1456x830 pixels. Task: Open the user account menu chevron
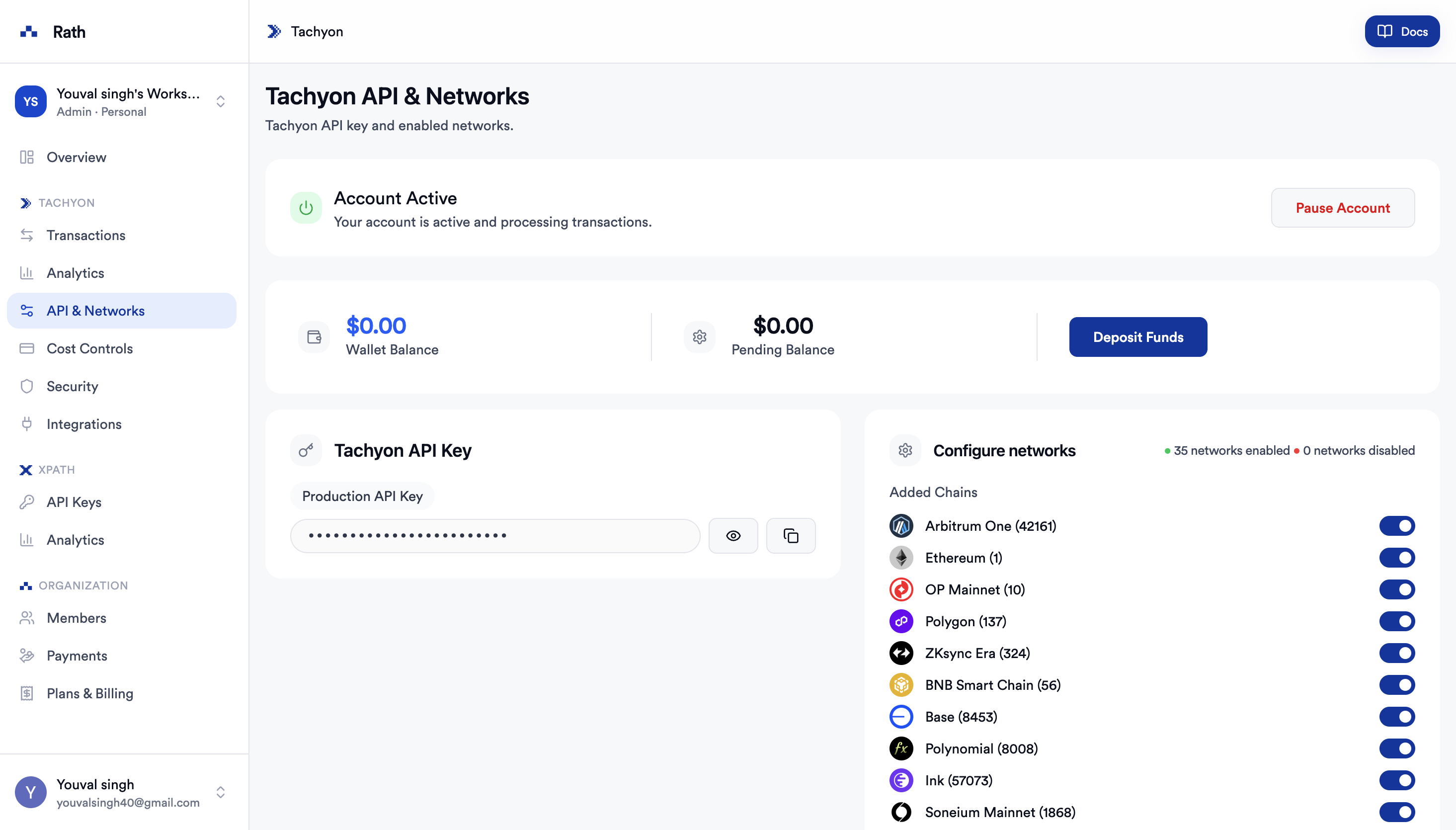(221, 792)
